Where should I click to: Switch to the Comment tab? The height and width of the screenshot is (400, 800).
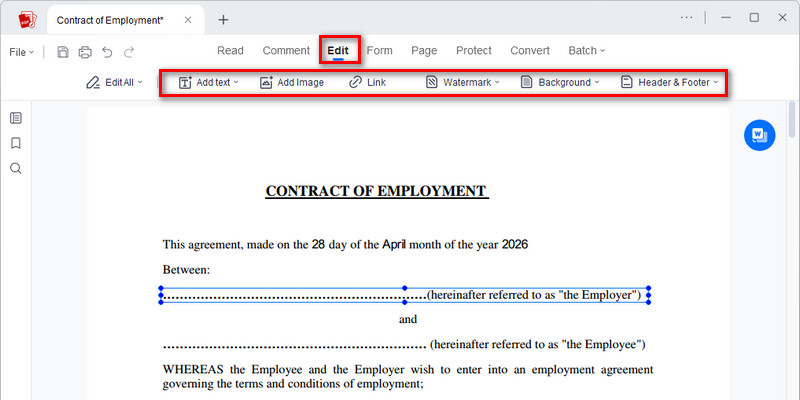pos(286,51)
